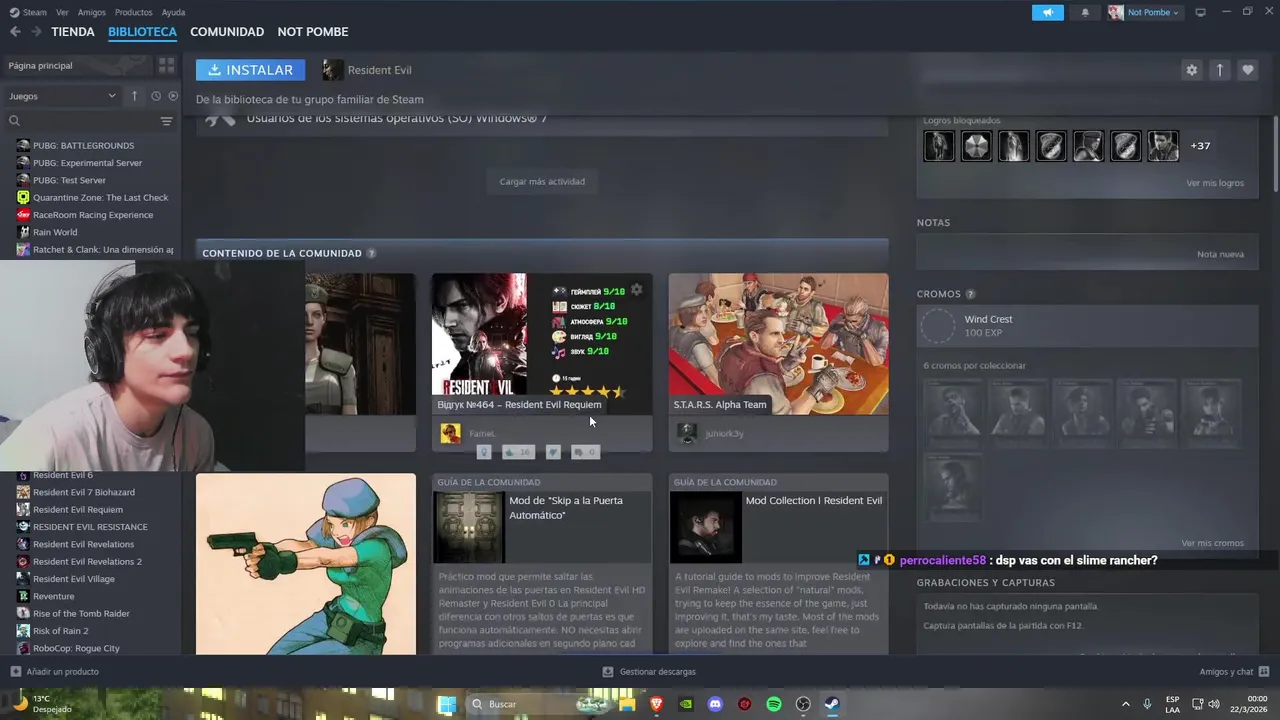Open the notifications bell

[1085, 12]
